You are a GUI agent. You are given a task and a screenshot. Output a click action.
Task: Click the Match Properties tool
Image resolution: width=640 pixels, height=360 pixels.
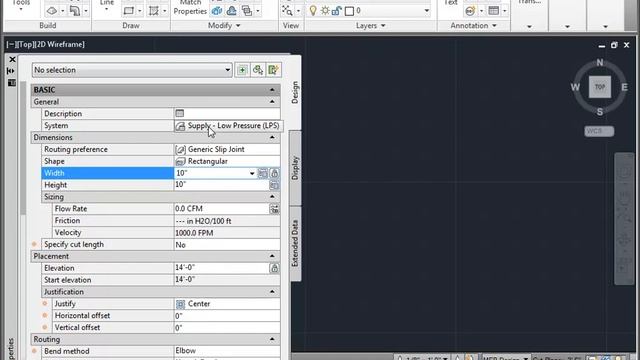pos(190,7)
